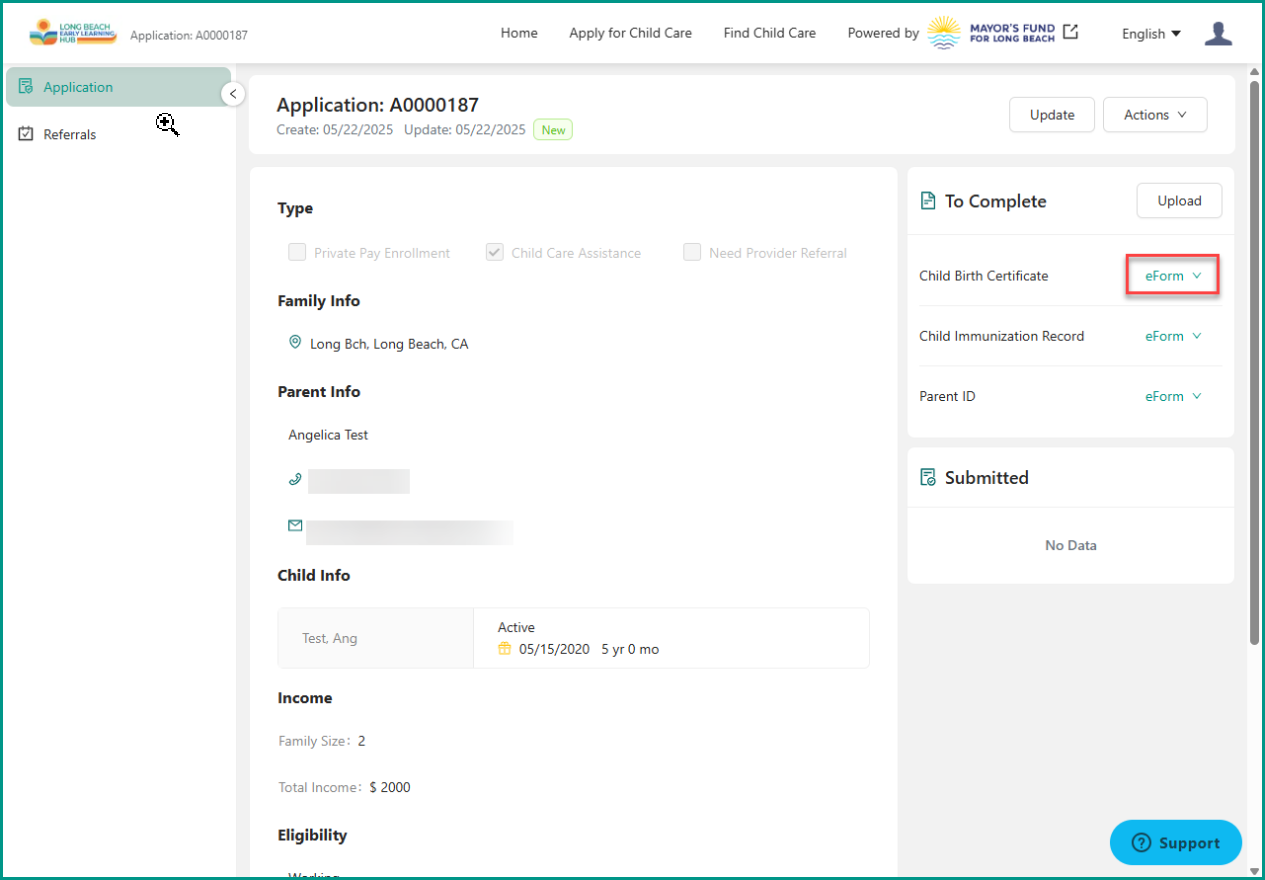Image resolution: width=1265 pixels, height=880 pixels.
Task: Click the Child Immunization Record label
Action: (x=1002, y=336)
